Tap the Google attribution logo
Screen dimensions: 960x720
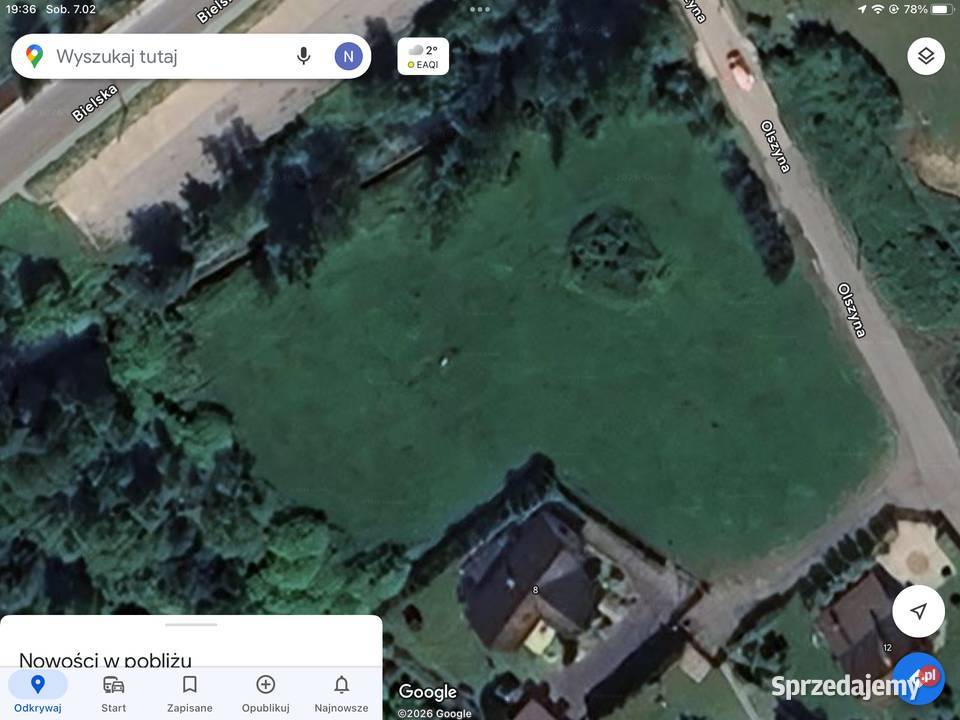pos(427,692)
